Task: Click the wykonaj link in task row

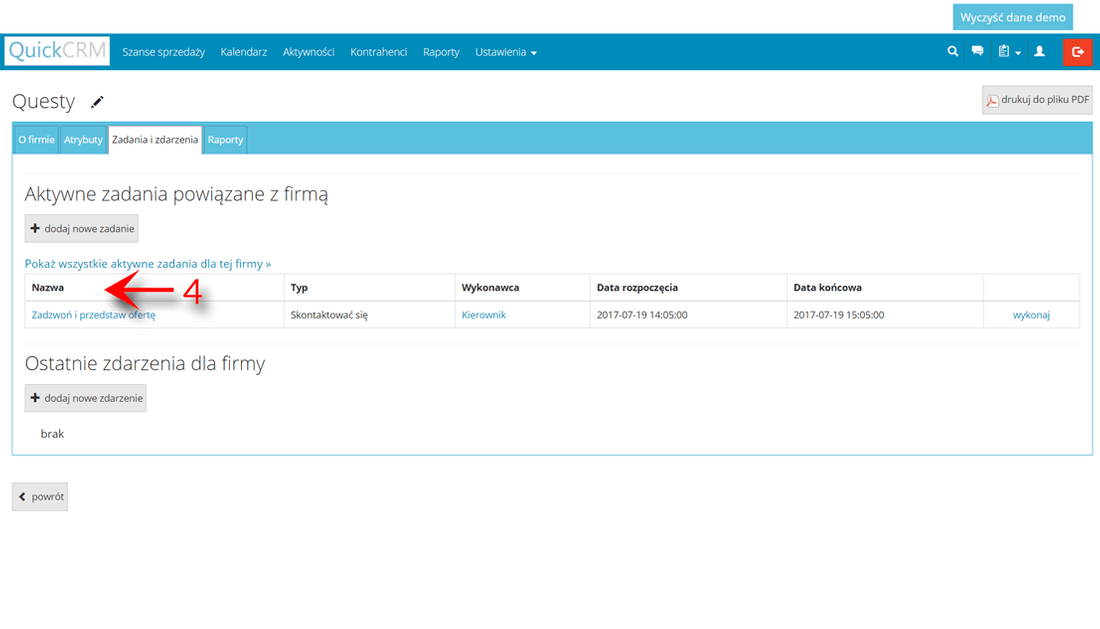Action: point(1031,315)
